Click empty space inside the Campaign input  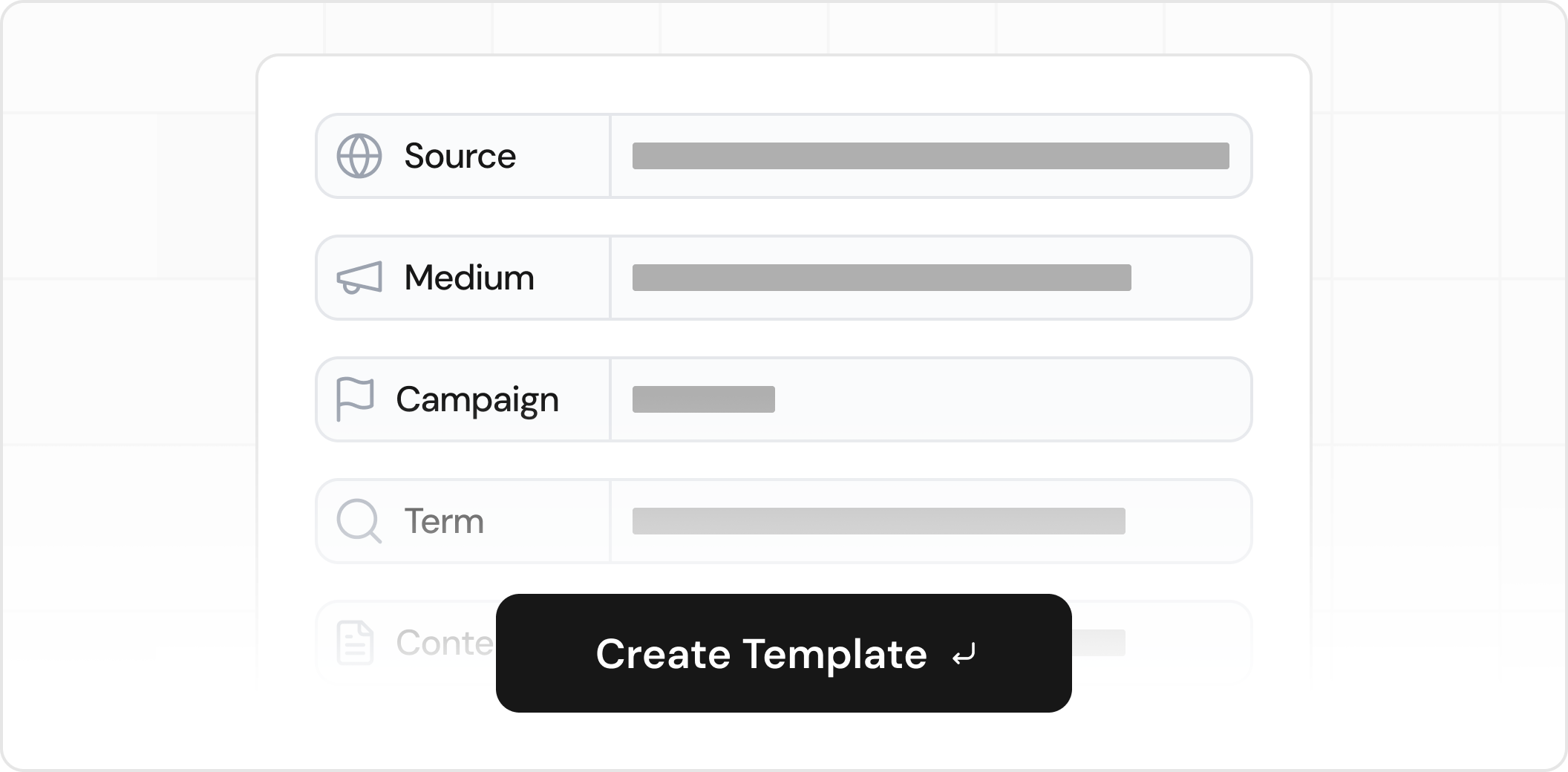[1010, 399]
